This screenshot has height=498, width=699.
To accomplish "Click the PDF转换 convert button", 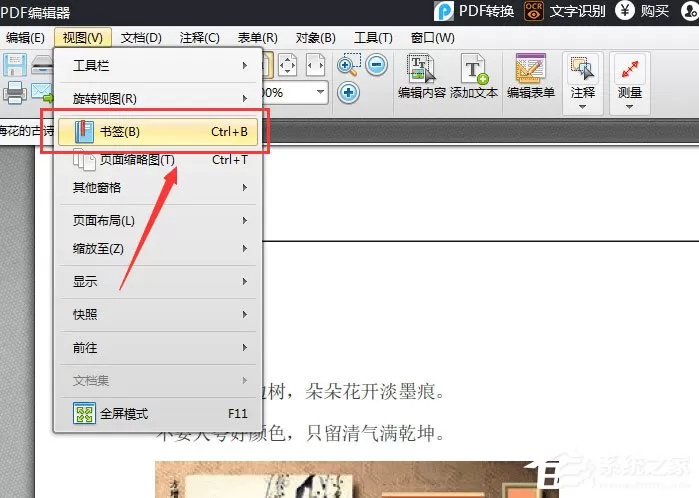I will click(x=474, y=11).
